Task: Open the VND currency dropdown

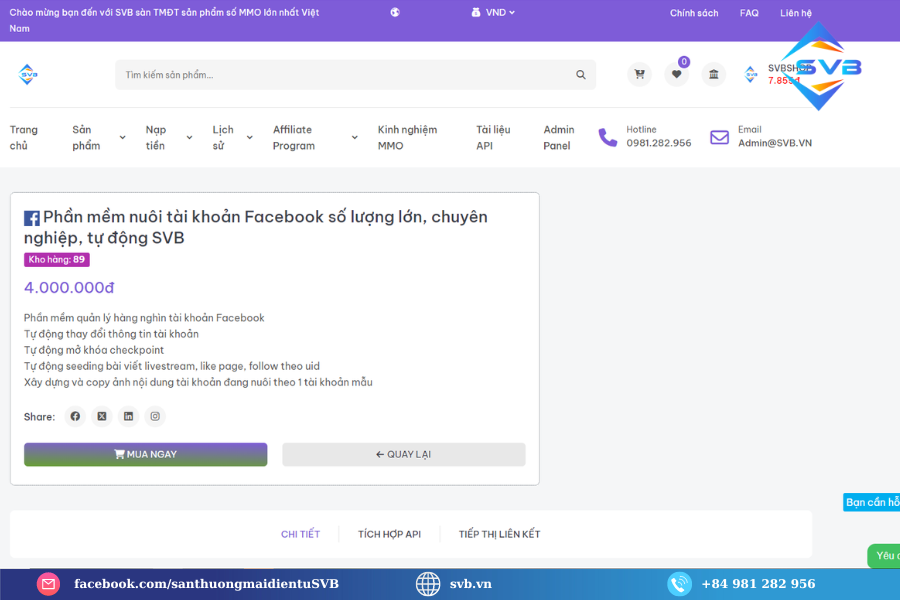Action: tap(493, 13)
